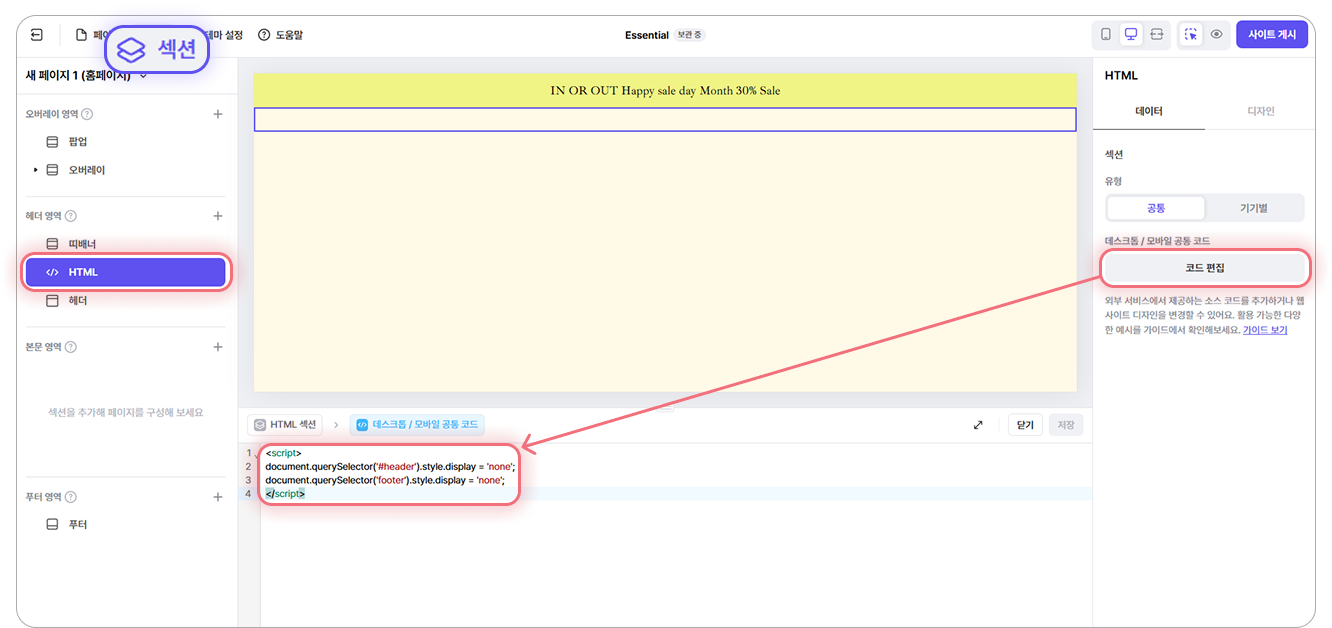Add a section to 푸터 영역
Viewport: 1332px width, 628px height.
coord(218,497)
